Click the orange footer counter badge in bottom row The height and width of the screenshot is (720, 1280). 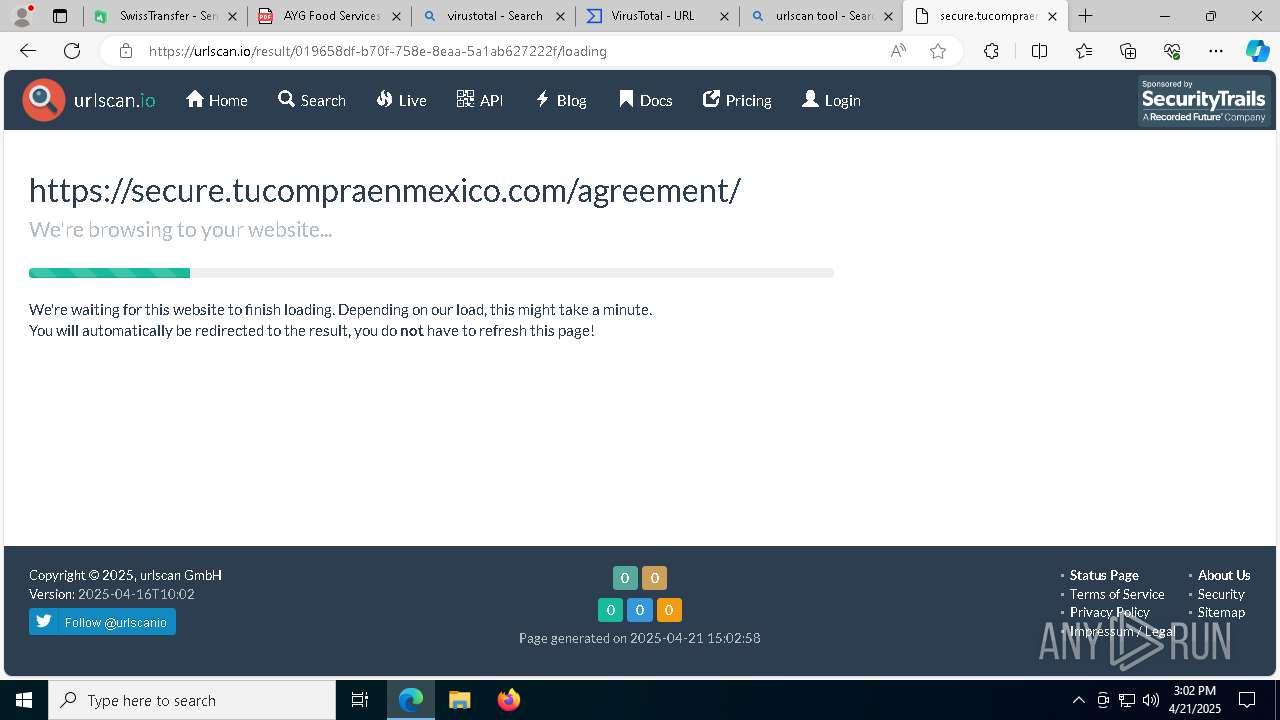(x=669, y=610)
